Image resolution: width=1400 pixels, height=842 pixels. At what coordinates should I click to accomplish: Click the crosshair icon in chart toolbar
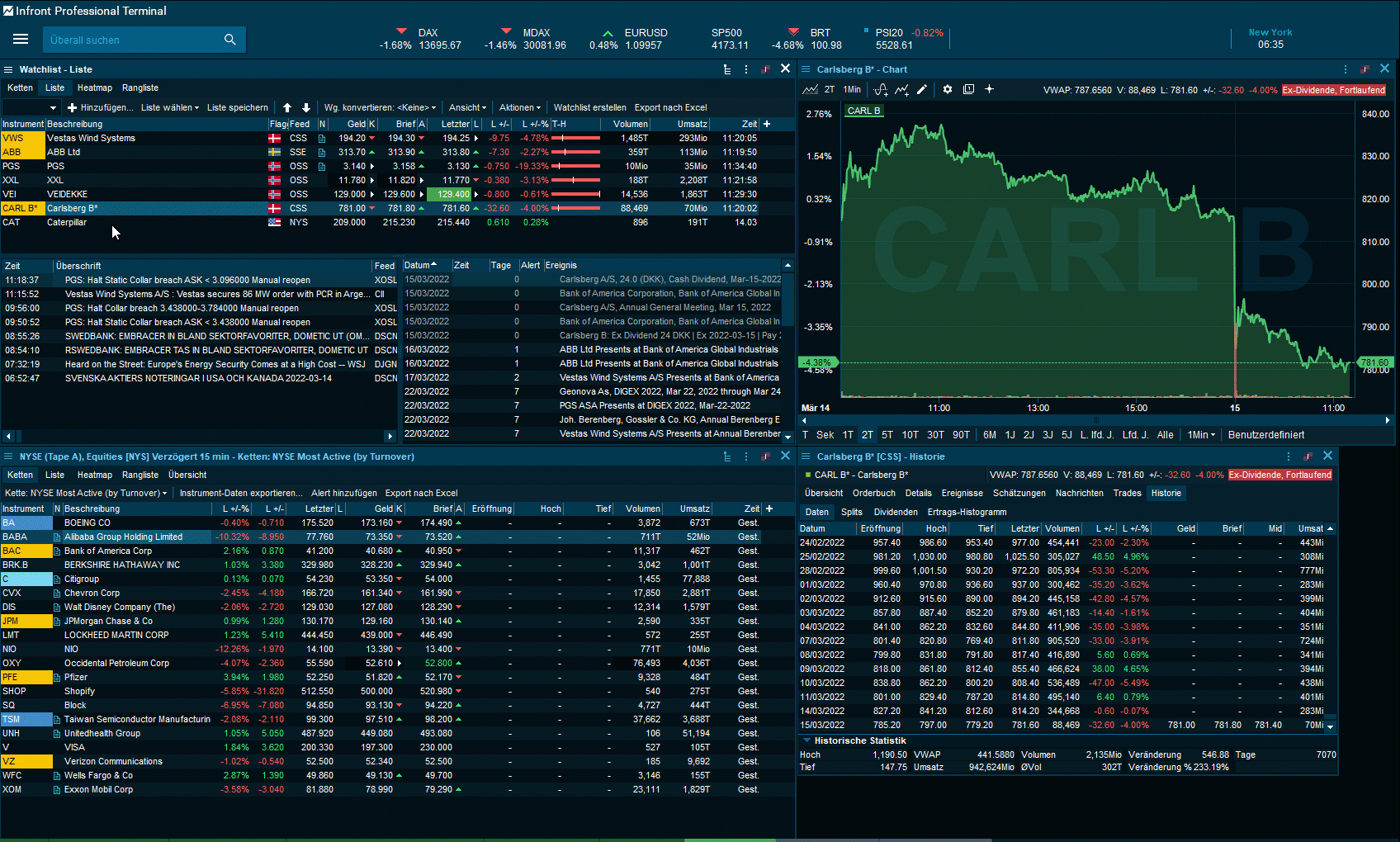pos(989,89)
